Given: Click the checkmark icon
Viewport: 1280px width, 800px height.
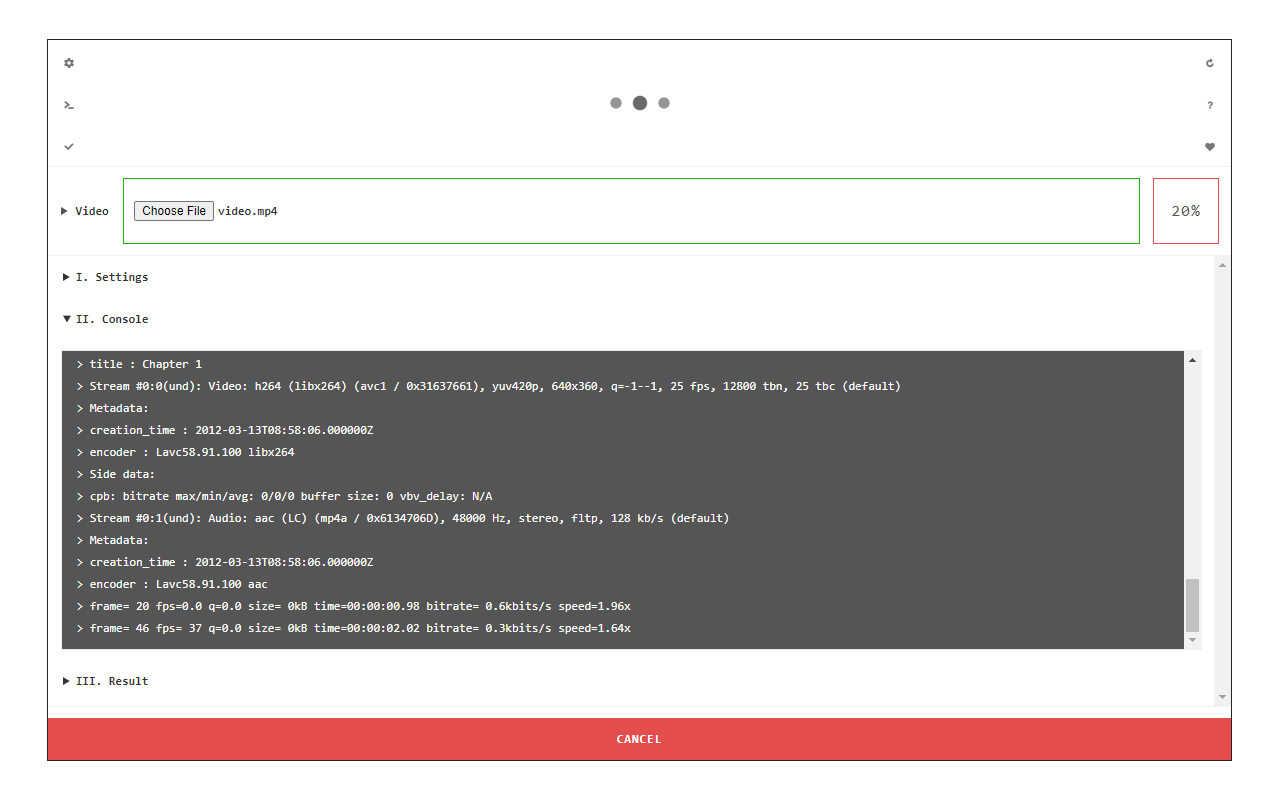Looking at the screenshot, I should click(x=69, y=147).
